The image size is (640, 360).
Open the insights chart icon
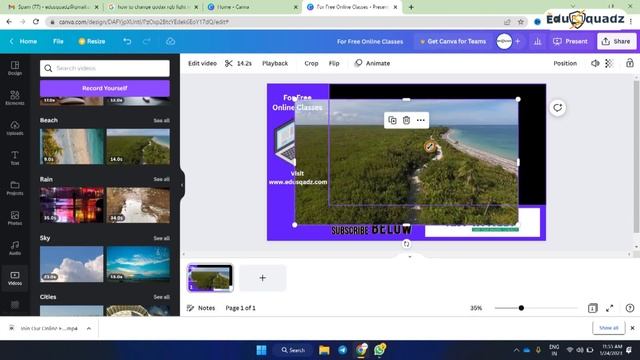click(x=538, y=41)
